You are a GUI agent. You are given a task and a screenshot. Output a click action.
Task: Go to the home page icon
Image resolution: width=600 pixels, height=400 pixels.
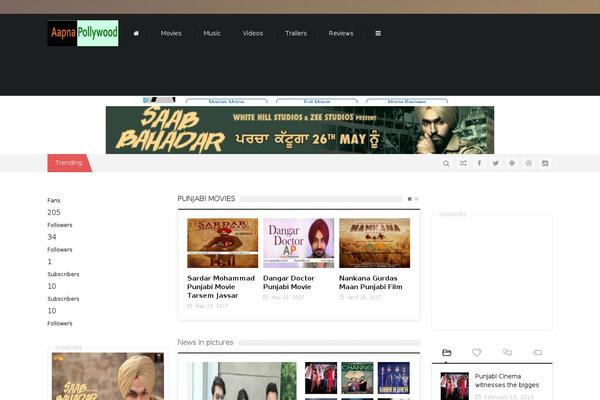point(136,33)
